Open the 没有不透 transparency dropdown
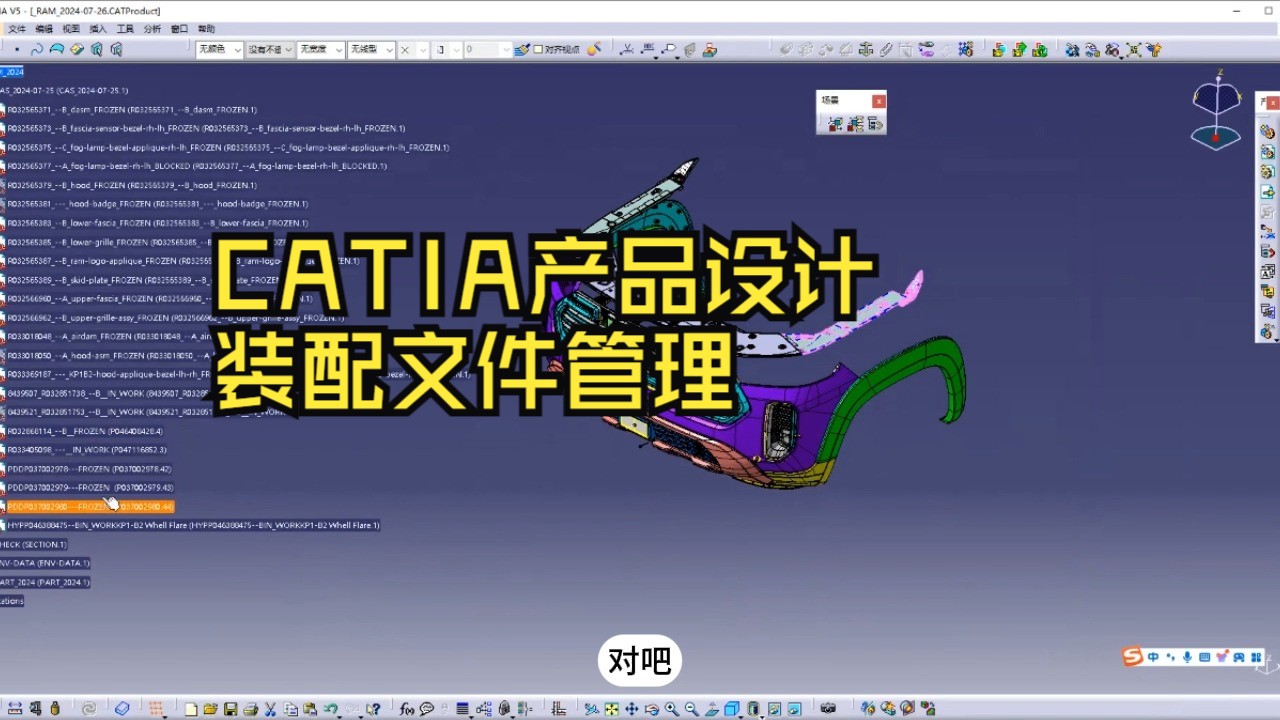 [270, 49]
